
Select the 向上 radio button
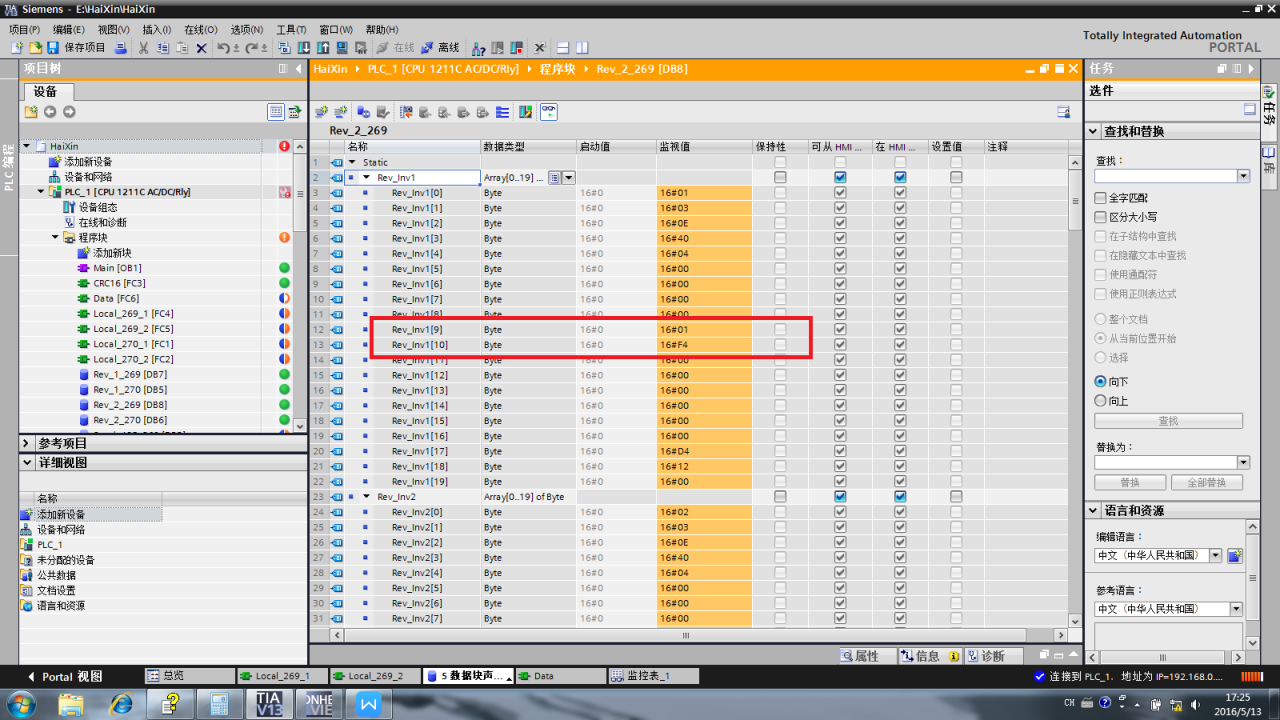pyautogui.click(x=1101, y=401)
